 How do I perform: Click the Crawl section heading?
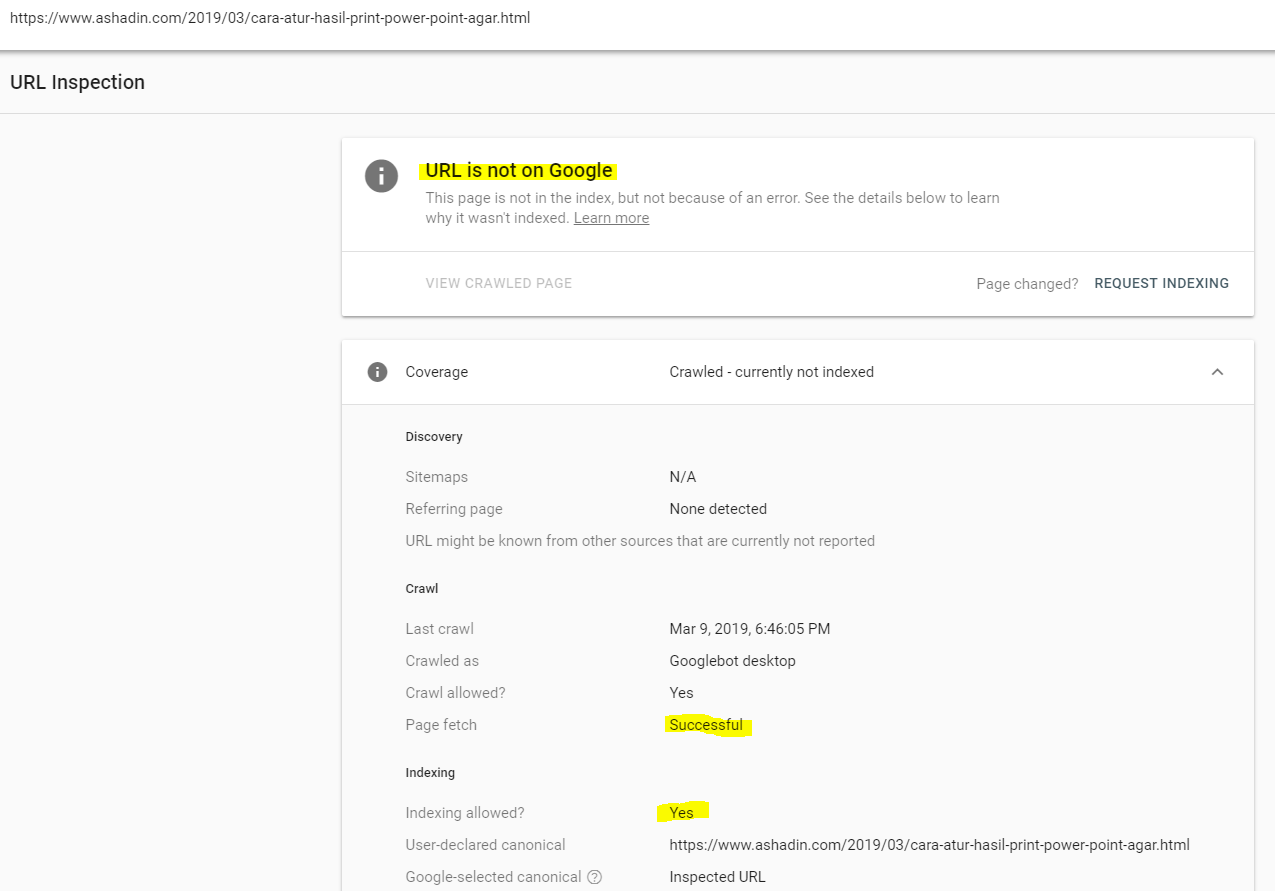pos(422,589)
